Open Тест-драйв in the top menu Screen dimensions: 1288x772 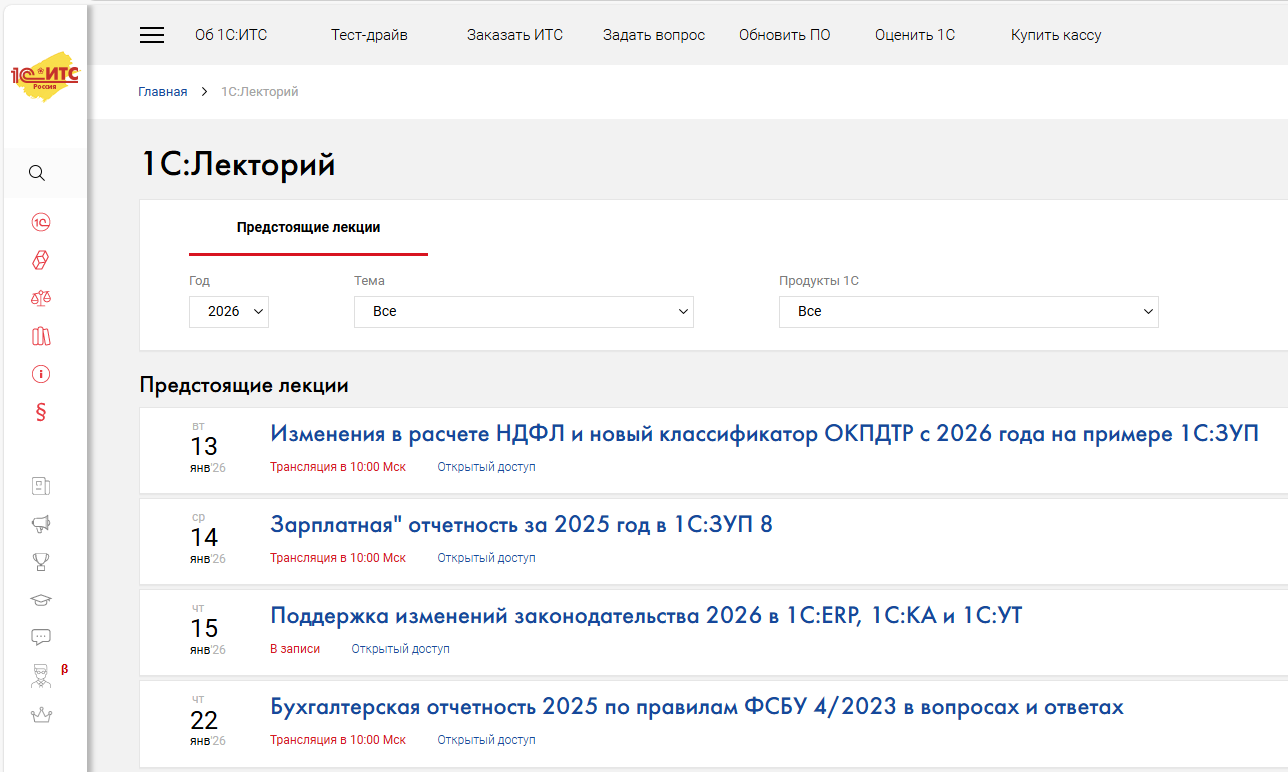pos(369,35)
